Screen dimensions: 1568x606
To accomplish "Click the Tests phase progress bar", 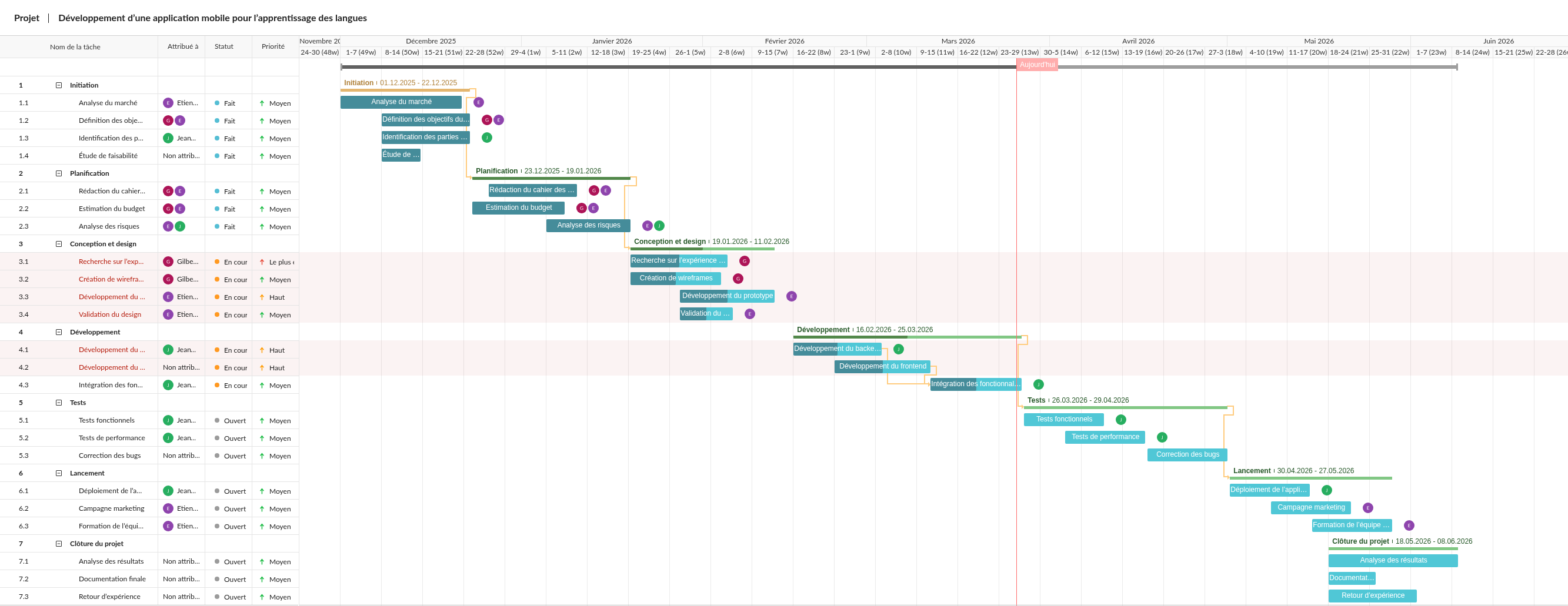I will [x=1125, y=408].
